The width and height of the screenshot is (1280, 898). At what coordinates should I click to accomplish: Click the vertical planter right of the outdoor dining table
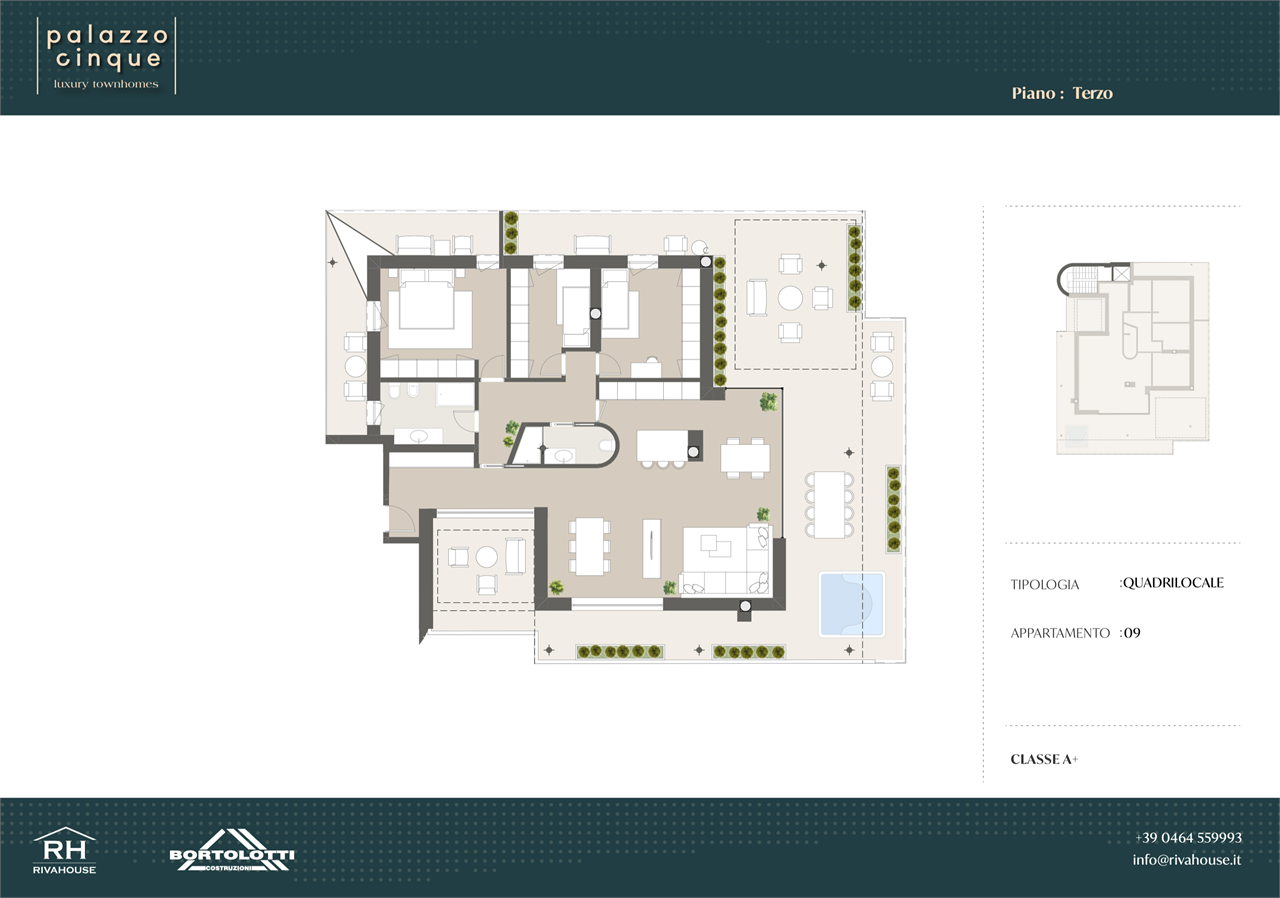point(893,509)
